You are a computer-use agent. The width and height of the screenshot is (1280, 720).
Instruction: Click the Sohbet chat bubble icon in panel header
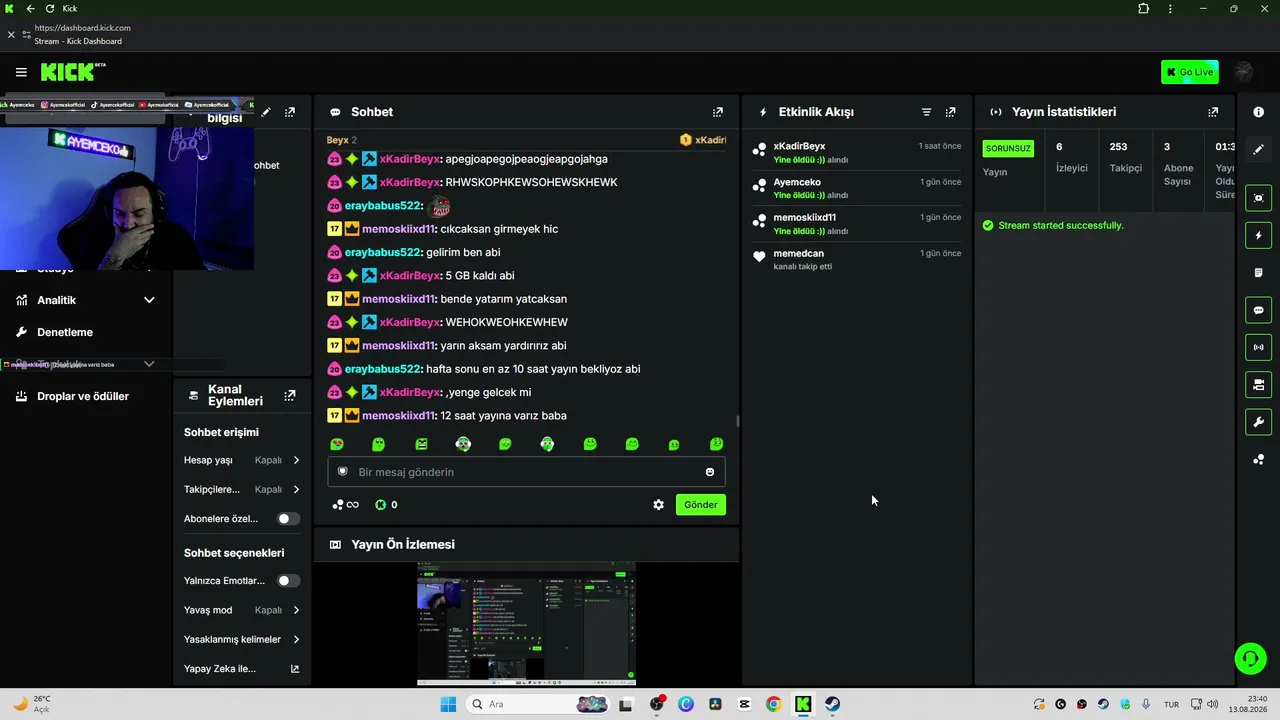click(x=335, y=112)
